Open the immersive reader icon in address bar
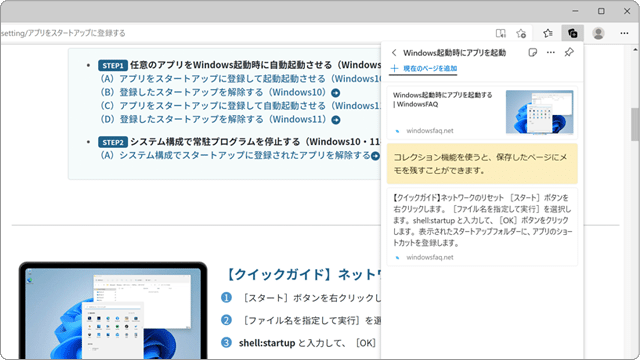This screenshot has width=640, height=360. point(500,33)
